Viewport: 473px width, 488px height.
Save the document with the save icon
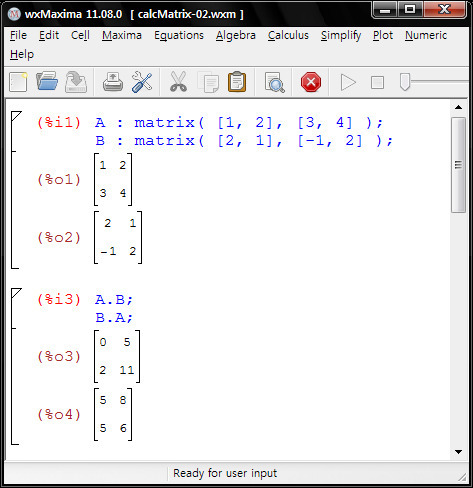click(76, 82)
